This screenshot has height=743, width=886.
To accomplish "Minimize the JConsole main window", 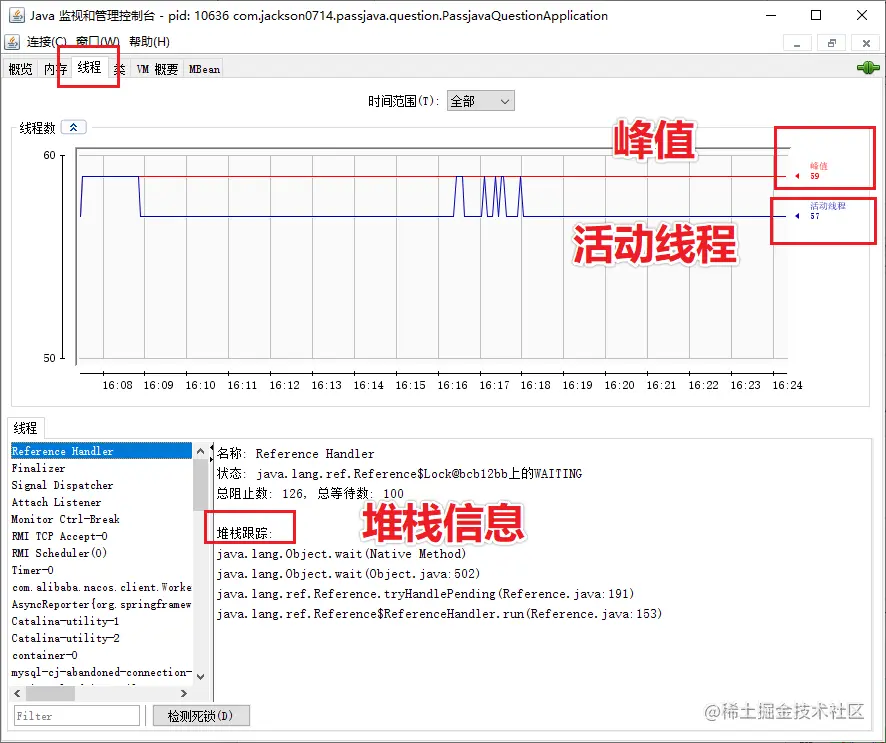I will click(x=771, y=15).
